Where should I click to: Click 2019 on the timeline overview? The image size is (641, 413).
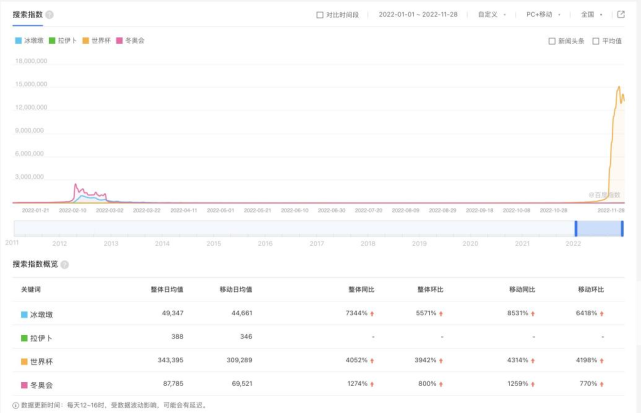tap(419, 244)
